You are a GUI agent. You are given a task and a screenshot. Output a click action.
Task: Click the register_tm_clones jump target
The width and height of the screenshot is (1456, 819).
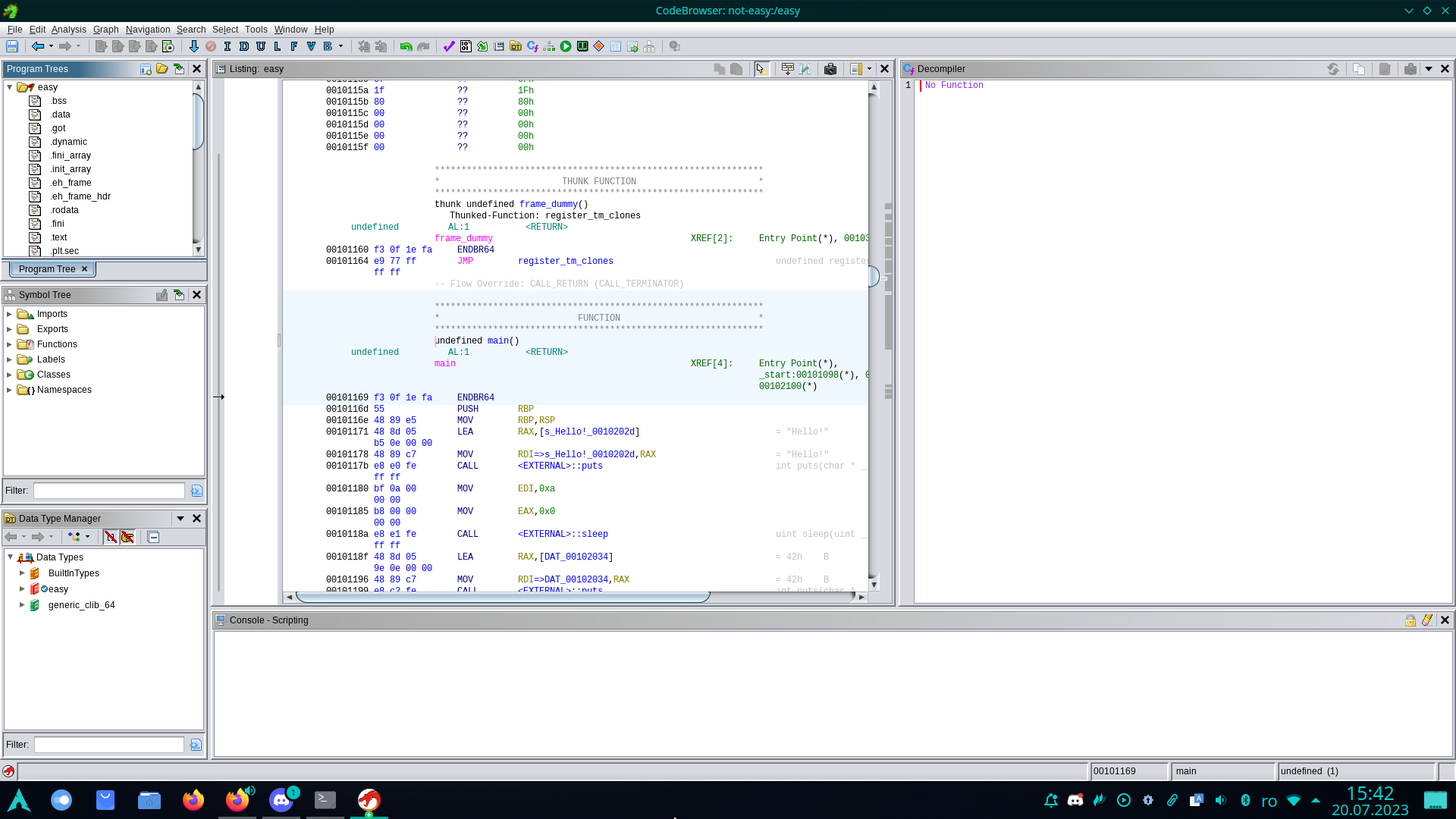(x=565, y=262)
